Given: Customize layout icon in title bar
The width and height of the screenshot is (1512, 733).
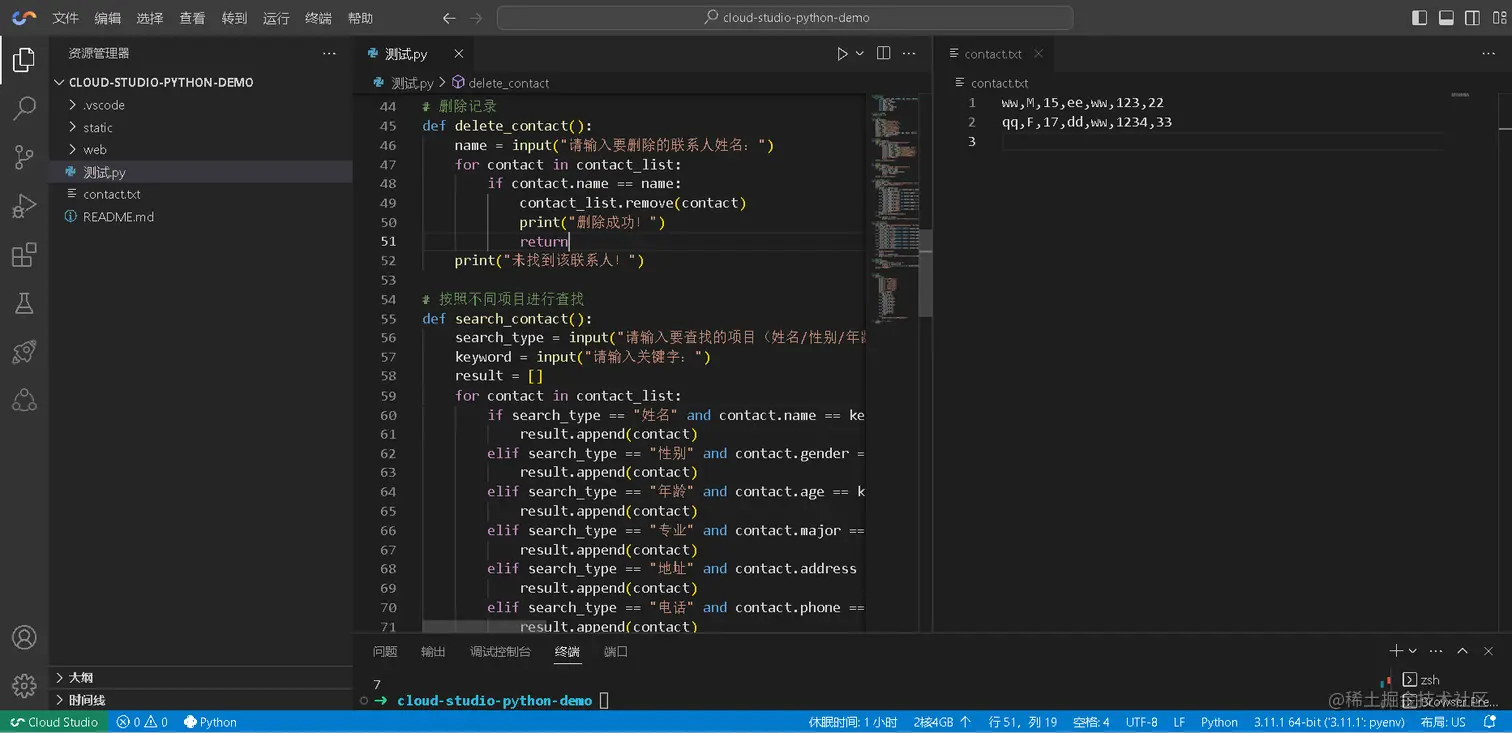Looking at the screenshot, I should 1497,18.
